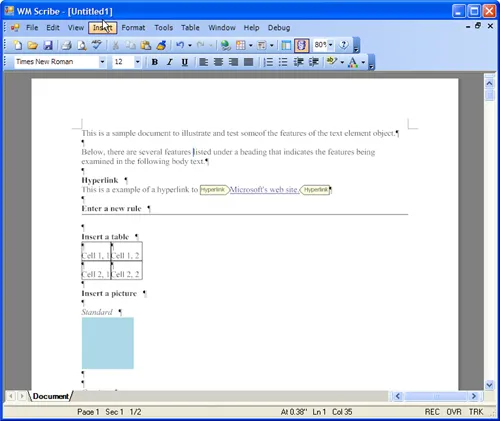Click the document layout pane icon
This screenshot has width=500, height=421.
pos(286,45)
